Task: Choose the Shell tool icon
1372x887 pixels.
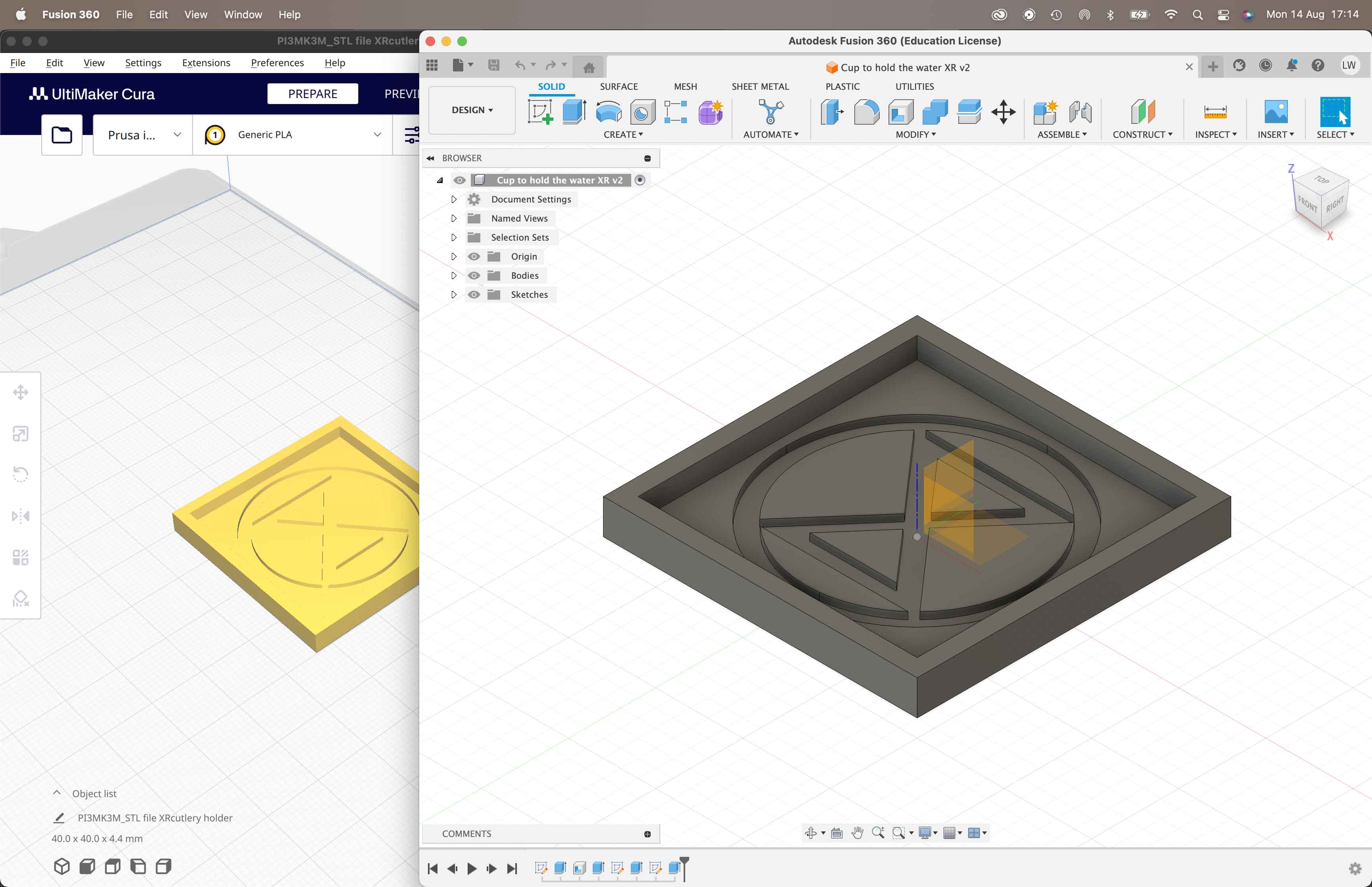Action: tap(901, 111)
